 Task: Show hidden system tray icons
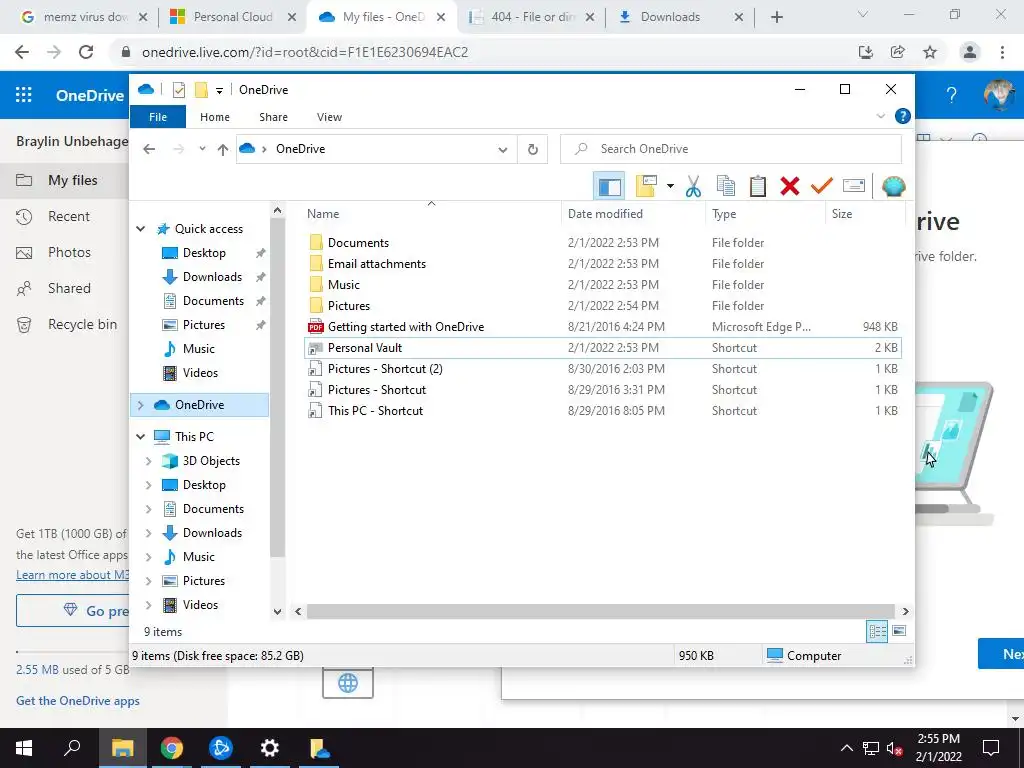[x=846, y=748]
